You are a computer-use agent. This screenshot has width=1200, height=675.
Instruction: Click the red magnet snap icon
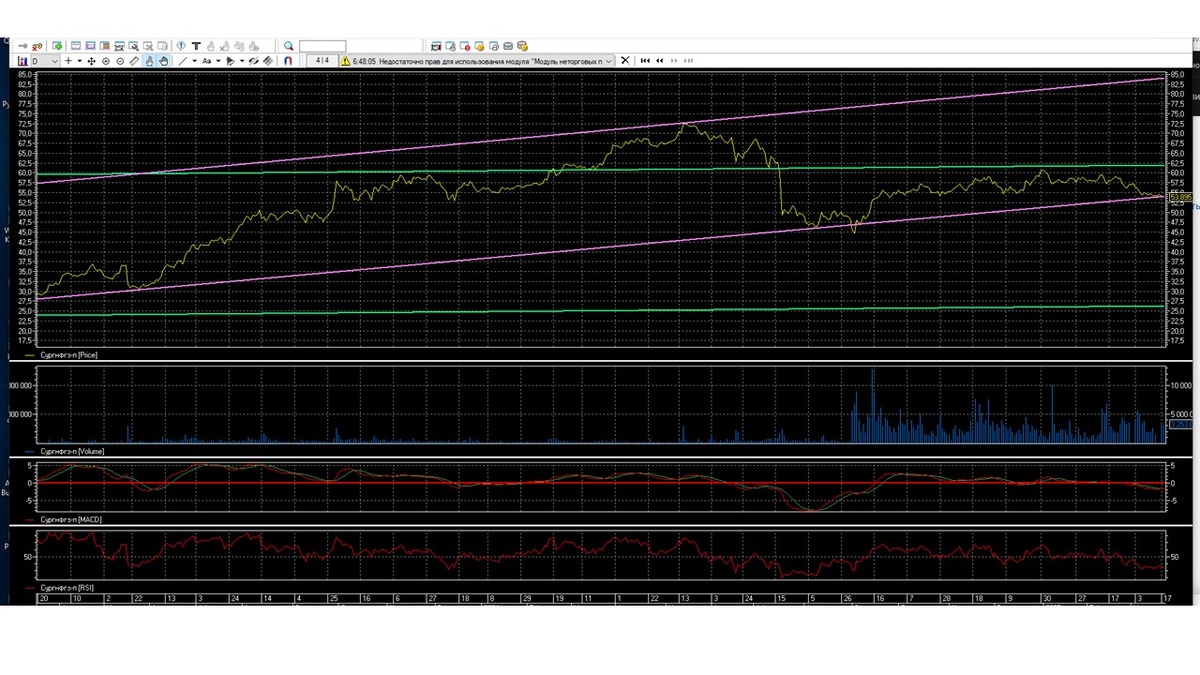[x=288, y=61]
